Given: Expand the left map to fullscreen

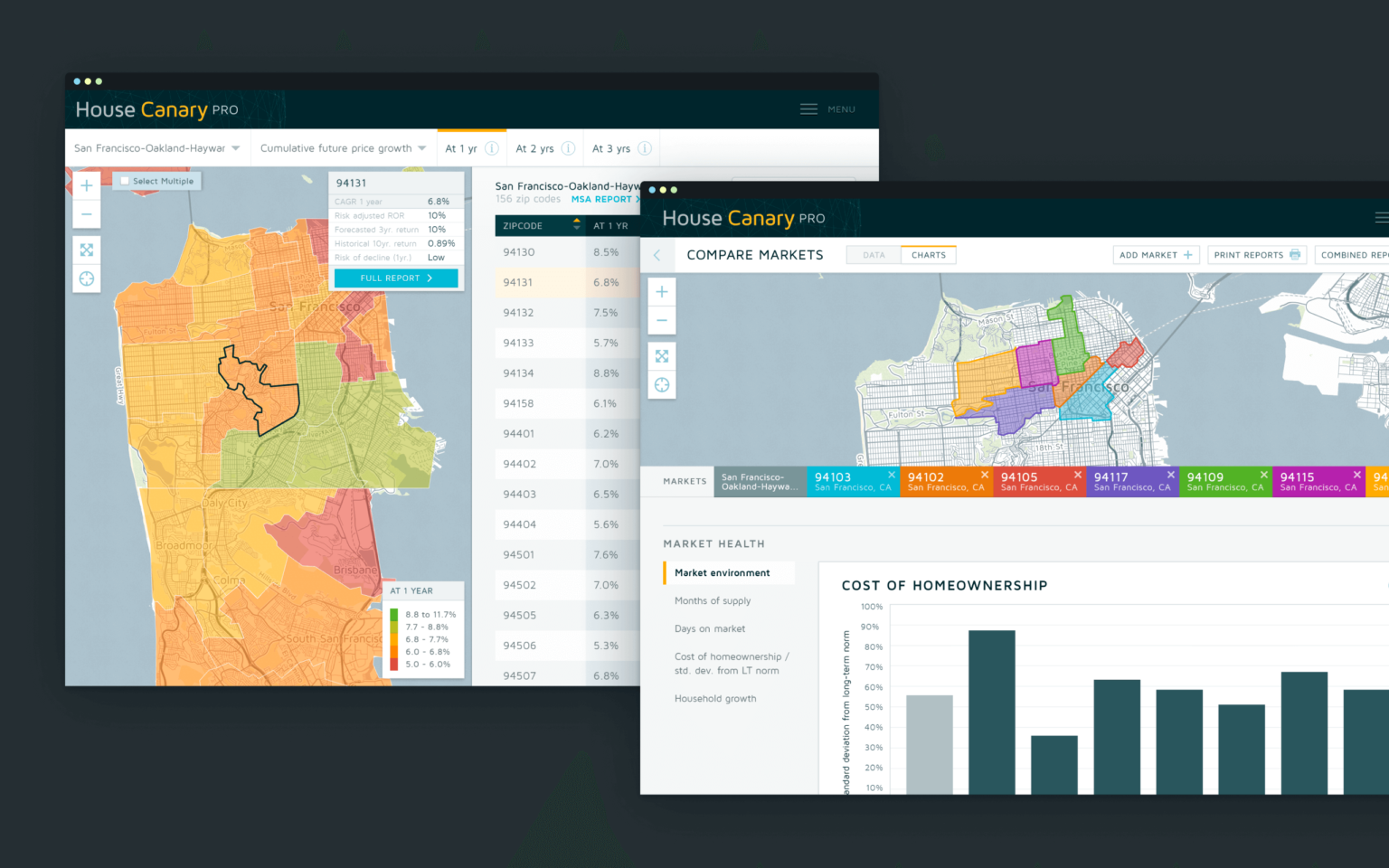Looking at the screenshot, I should point(87,250).
